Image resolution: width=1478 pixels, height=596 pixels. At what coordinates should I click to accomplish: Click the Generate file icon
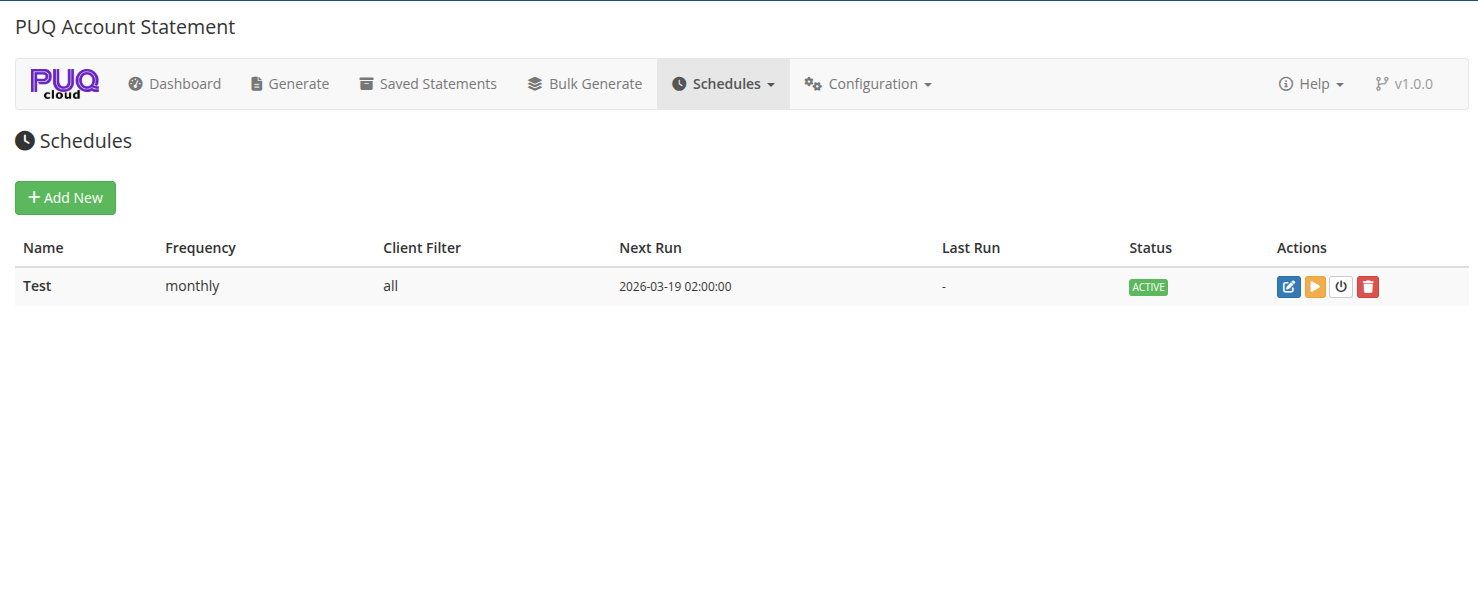pyautogui.click(x=256, y=84)
